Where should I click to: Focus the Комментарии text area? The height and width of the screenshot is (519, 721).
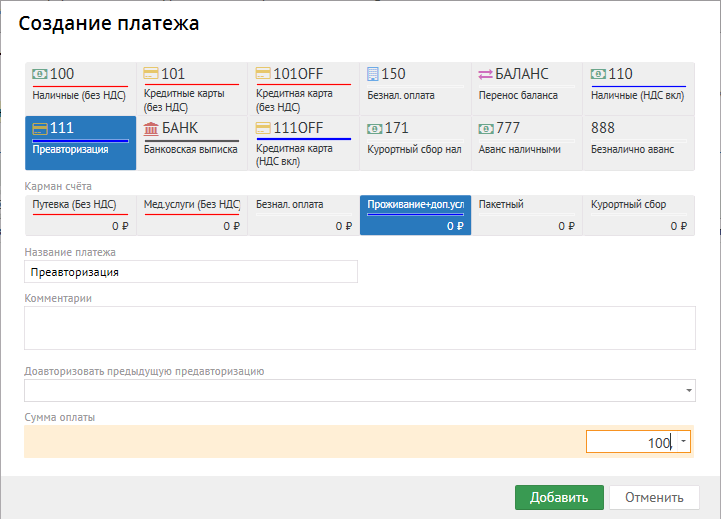point(359,327)
